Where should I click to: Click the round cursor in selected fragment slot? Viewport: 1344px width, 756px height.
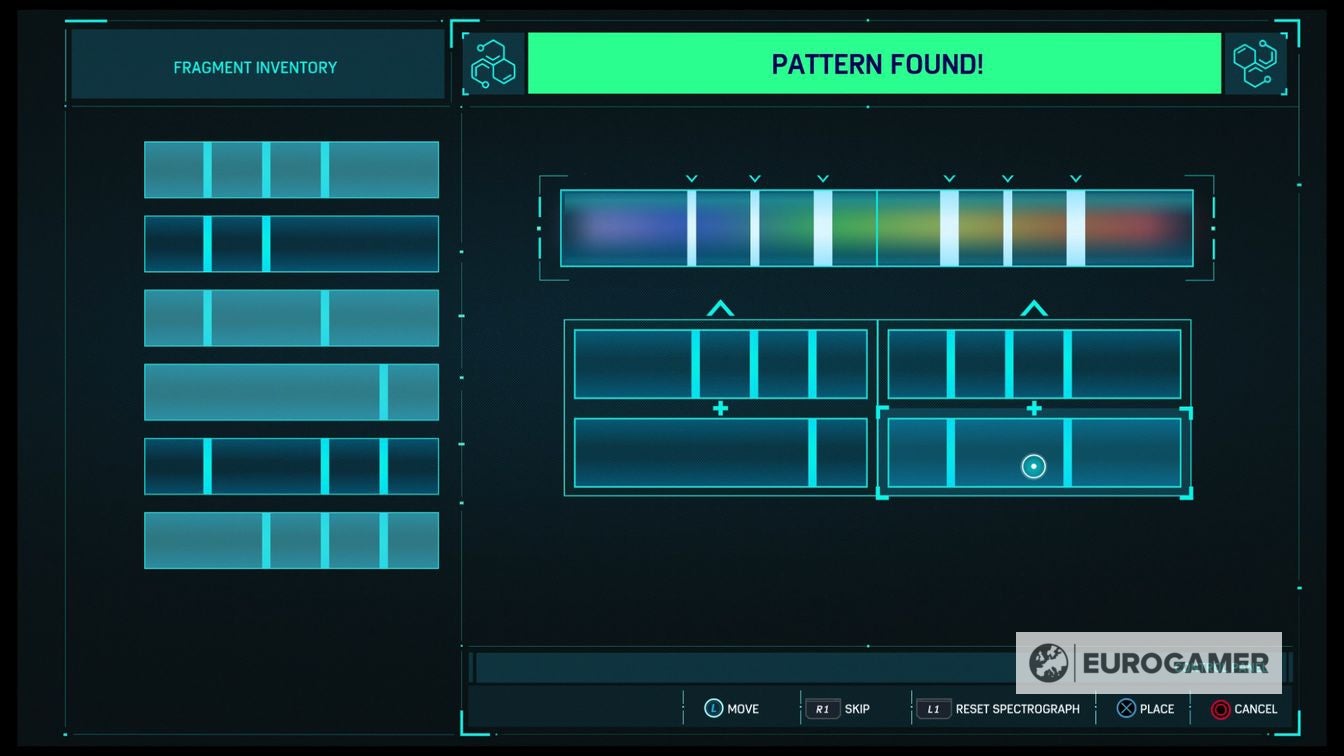pyautogui.click(x=1033, y=466)
